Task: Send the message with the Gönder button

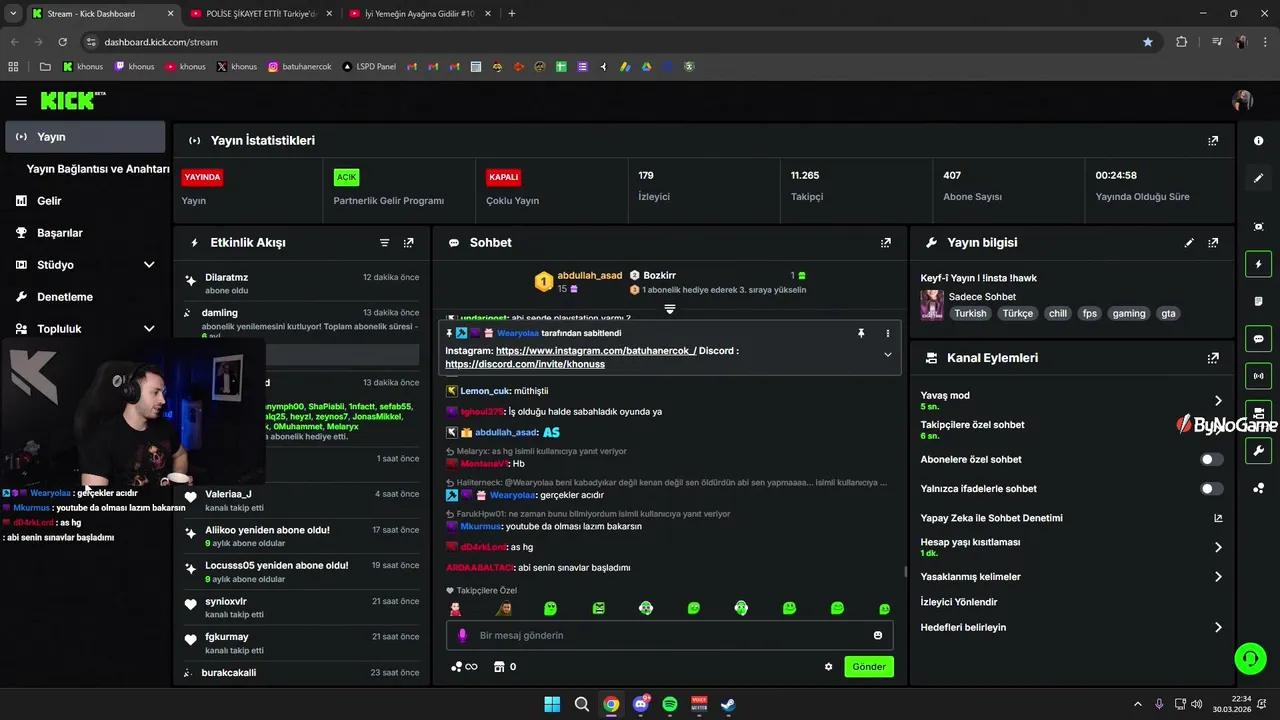Action: click(869, 667)
